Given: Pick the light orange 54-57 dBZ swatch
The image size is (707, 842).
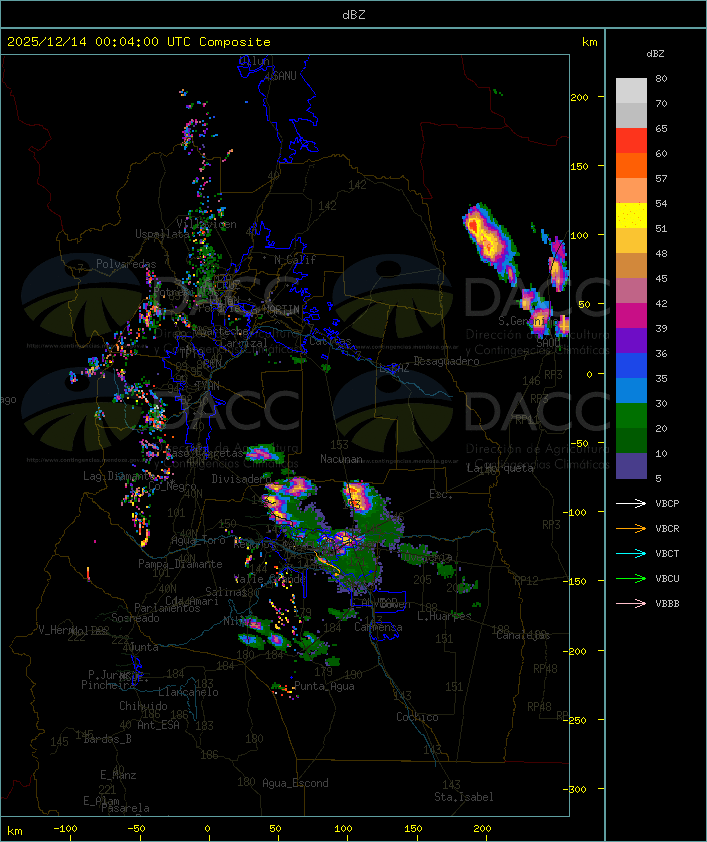Looking at the screenshot, I should click(x=631, y=191).
